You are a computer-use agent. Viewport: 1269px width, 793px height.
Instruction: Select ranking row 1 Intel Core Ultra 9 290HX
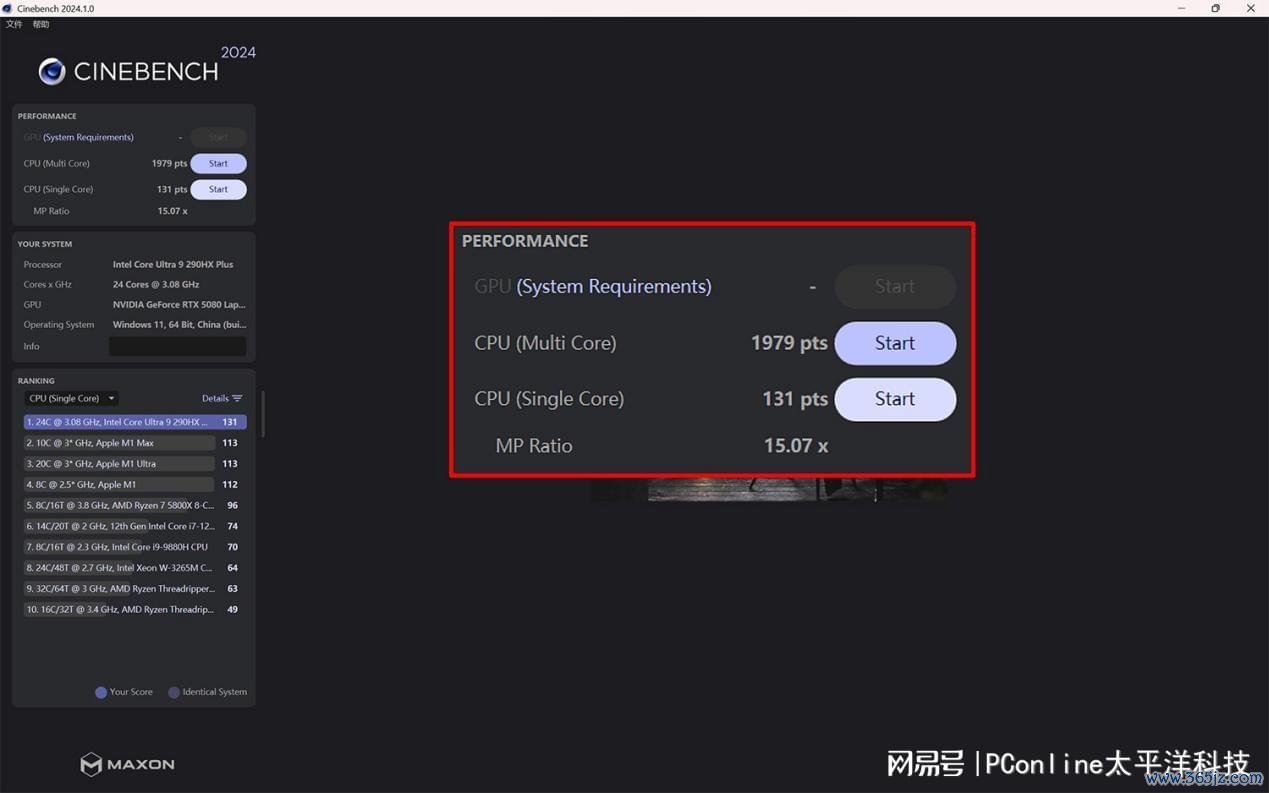135,422
